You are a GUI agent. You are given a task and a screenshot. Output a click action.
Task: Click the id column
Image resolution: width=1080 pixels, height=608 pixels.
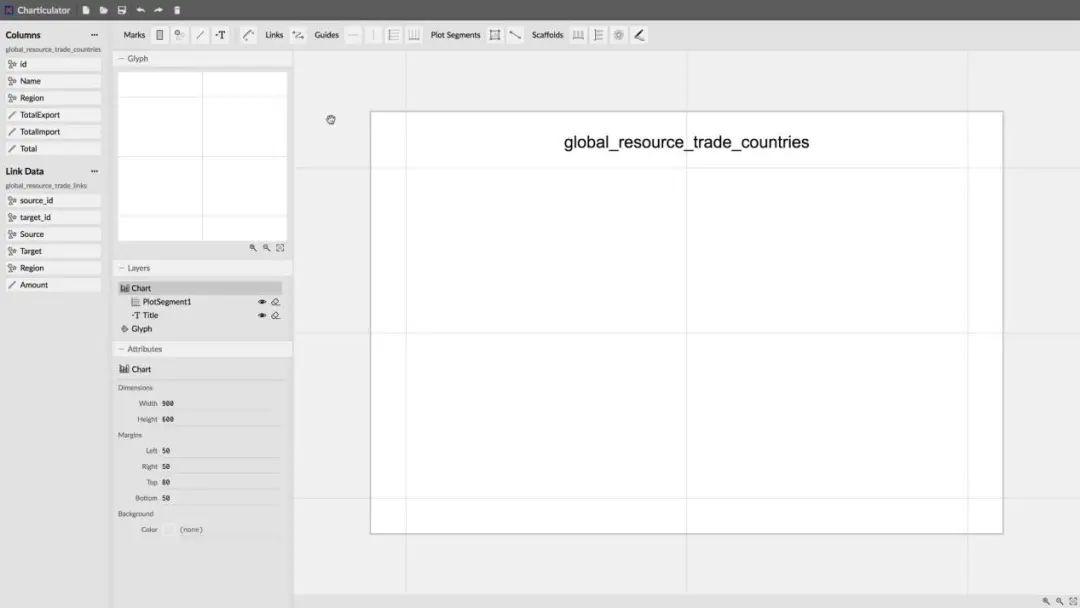pos(53,64)
